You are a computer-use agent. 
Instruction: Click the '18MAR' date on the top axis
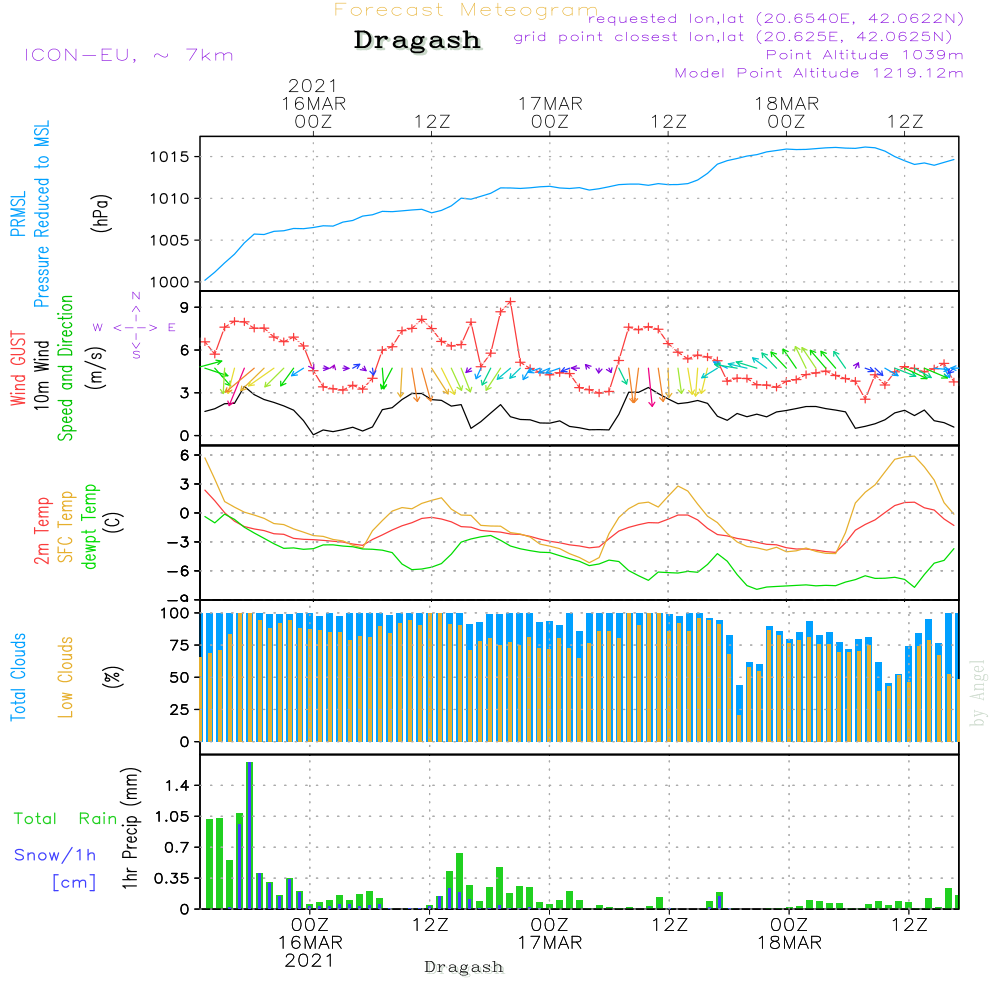[x=787, y=103]
